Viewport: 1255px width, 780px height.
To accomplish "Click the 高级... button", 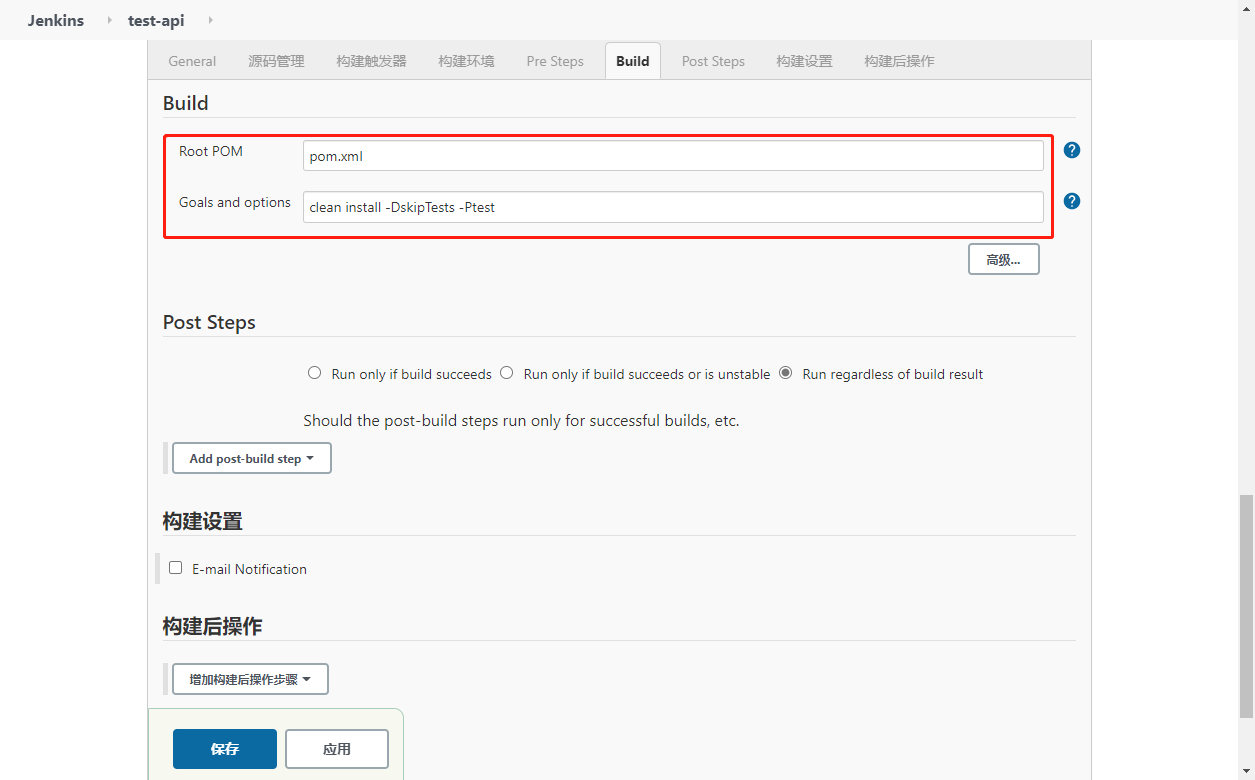I will [1004, 259].
